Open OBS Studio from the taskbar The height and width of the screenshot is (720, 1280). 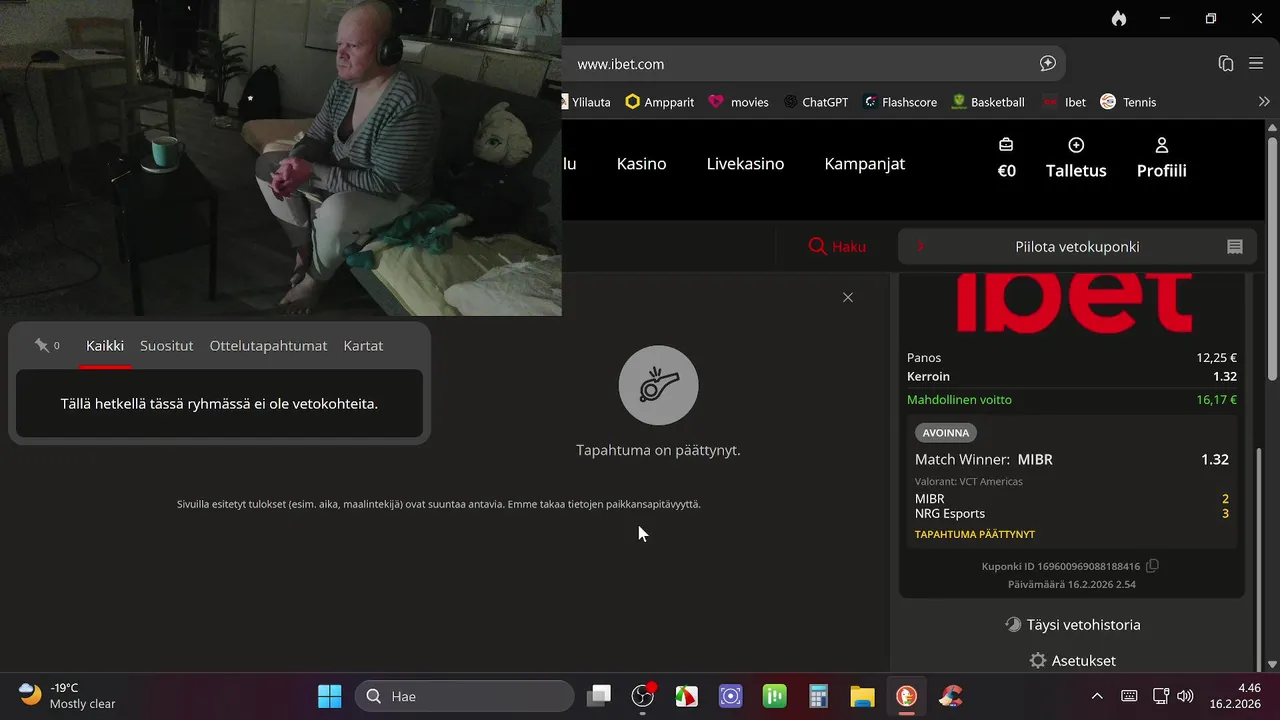pos(643,696)
